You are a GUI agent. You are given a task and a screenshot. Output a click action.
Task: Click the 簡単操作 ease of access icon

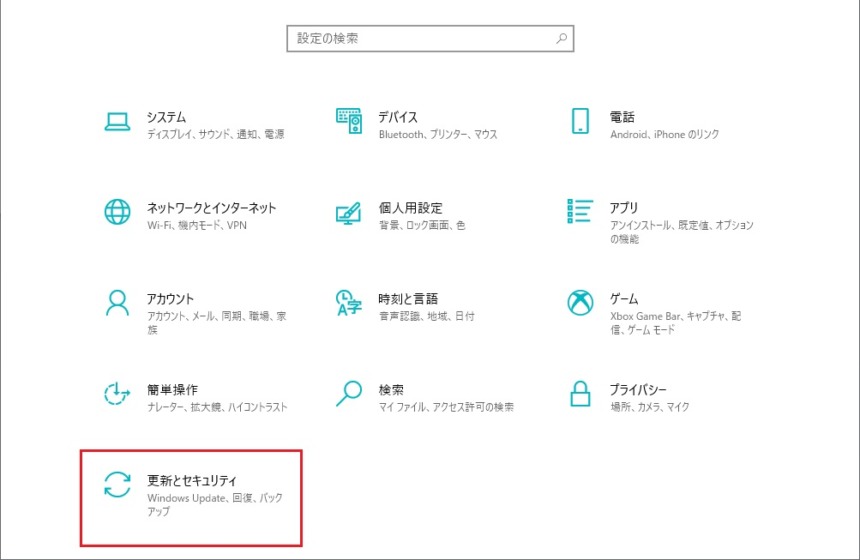[x=117, y=394]
